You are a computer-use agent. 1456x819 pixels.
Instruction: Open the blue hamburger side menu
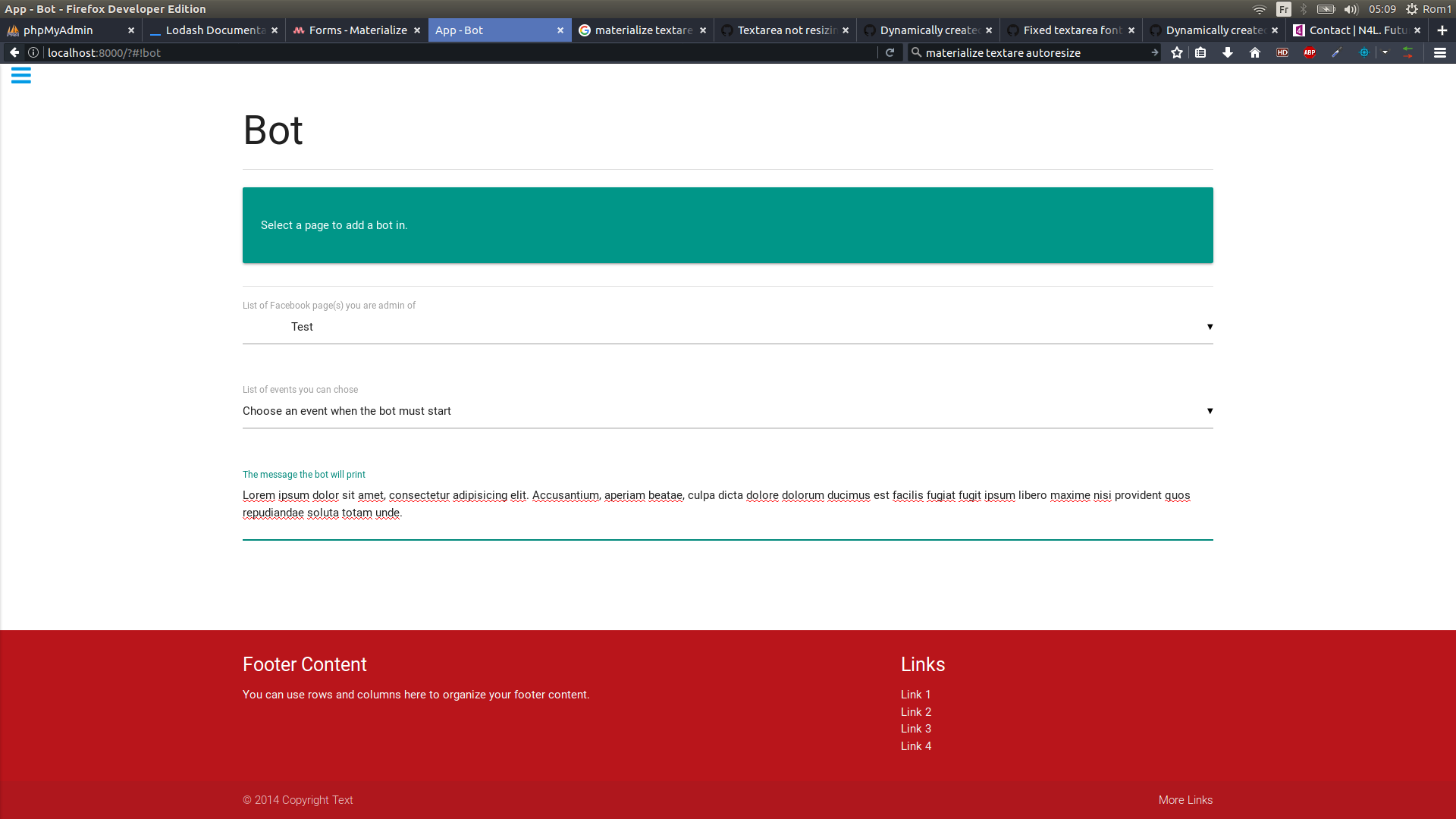pyautogui.click(x=21, y=75)
